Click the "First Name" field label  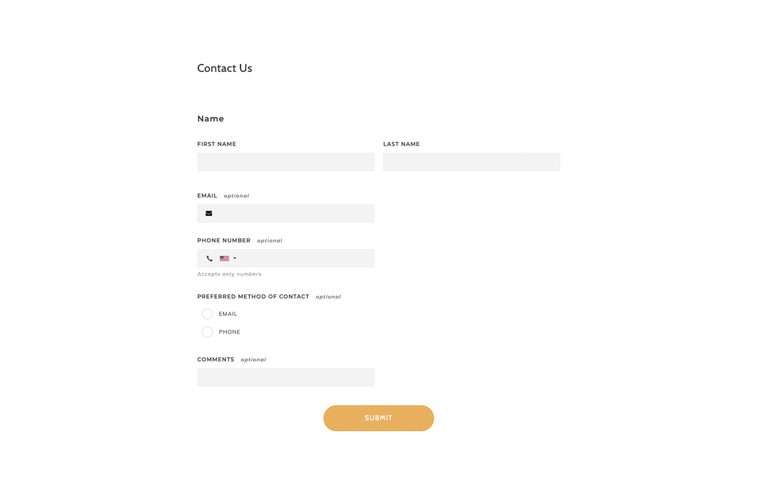[x=216, y=144]
